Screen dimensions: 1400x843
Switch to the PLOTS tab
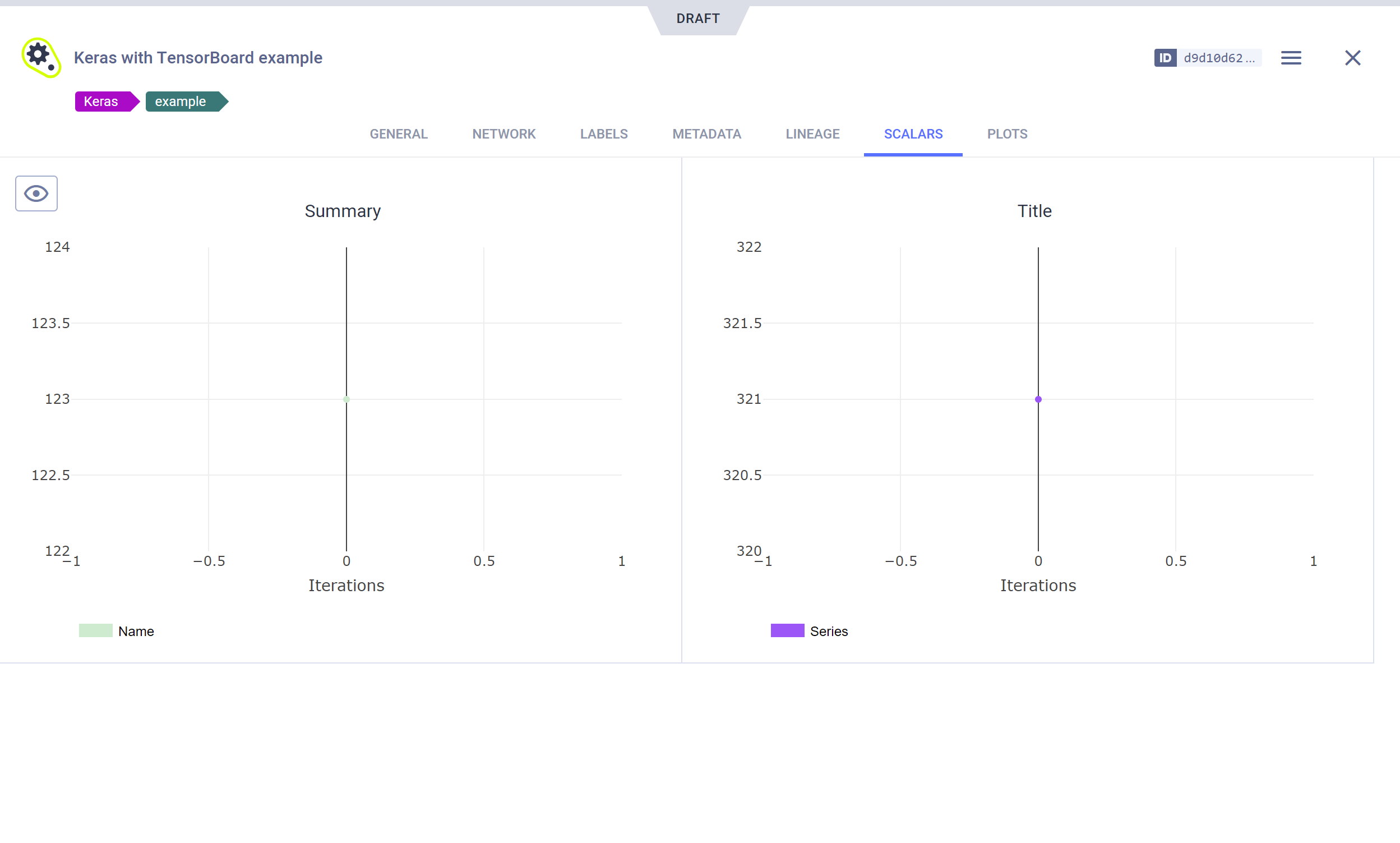(1006, 134)
